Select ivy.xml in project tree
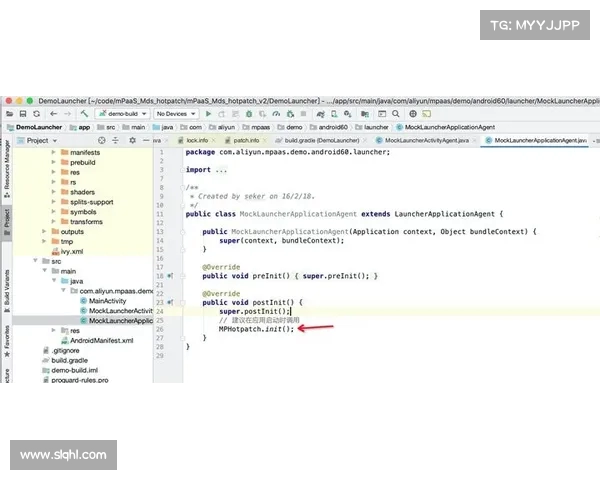 [67, 251]
